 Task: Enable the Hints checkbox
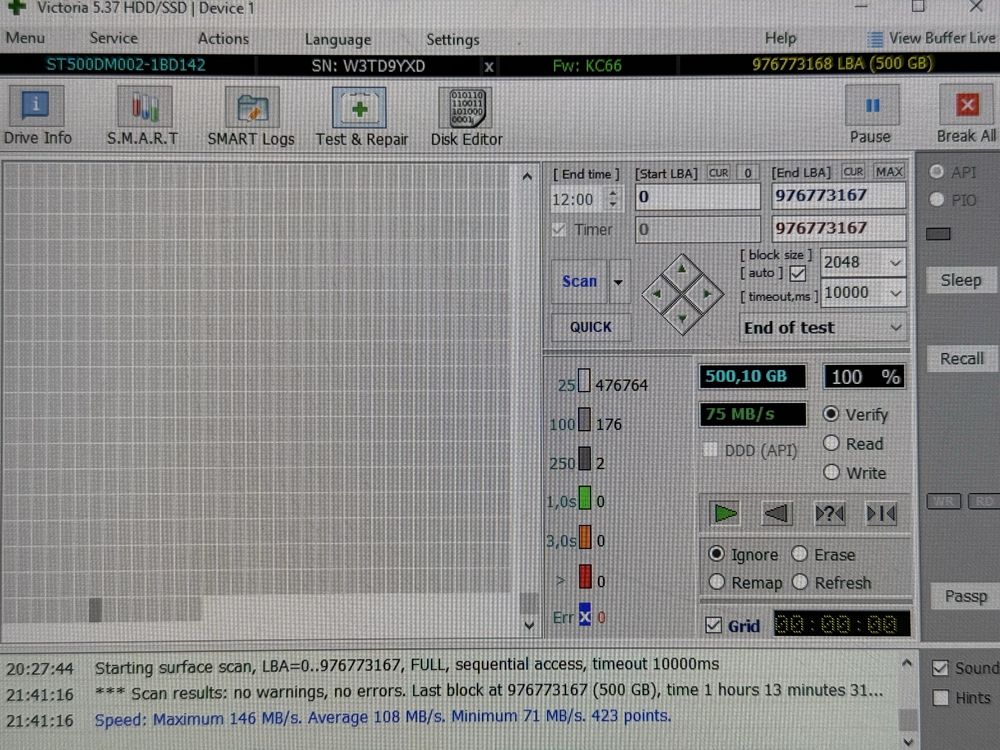[x=941, y=698]
